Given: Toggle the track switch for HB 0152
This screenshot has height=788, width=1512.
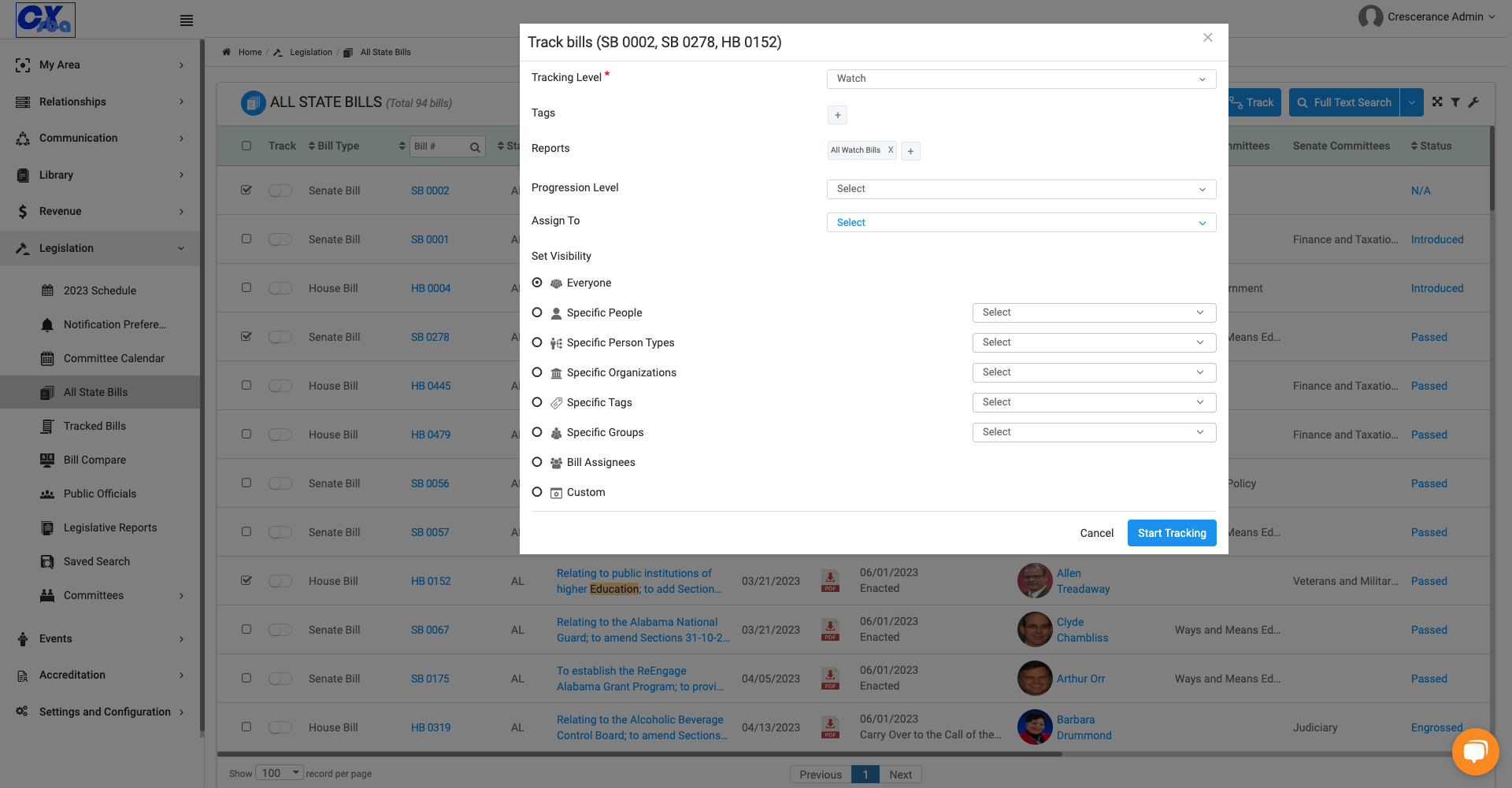Looking at the screenshot, I should pyautogui.click(x=280, y=581).
